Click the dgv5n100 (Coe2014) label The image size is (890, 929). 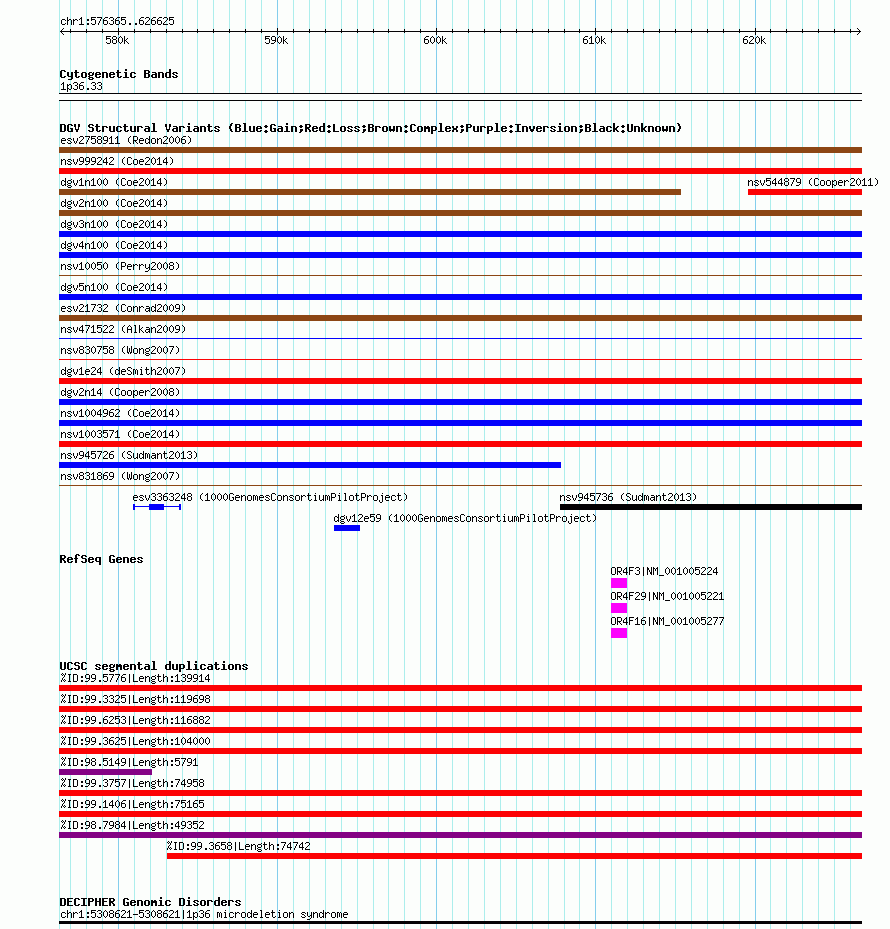114,287
